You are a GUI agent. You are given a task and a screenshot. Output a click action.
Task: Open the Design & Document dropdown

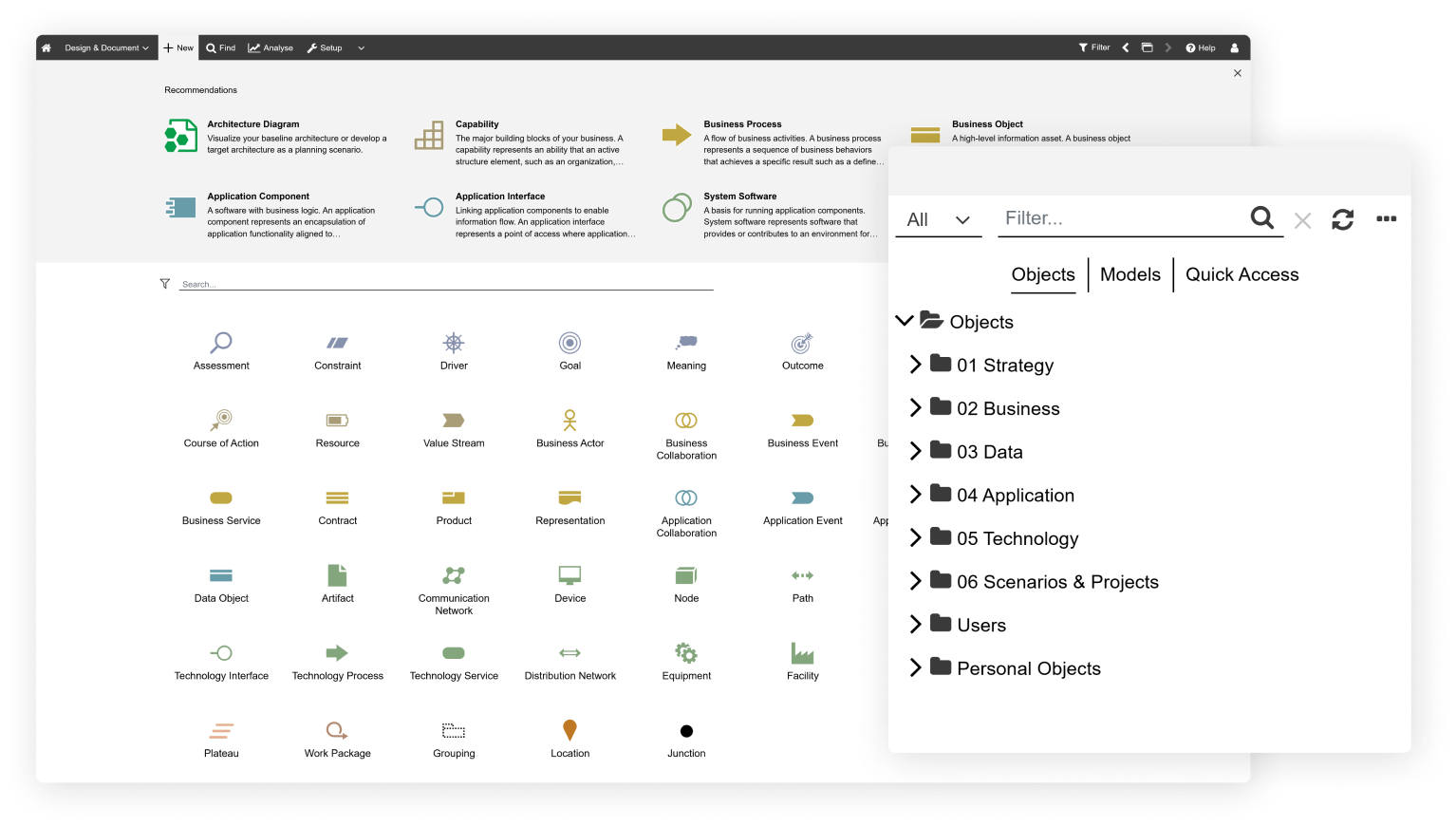coord(106,47)
